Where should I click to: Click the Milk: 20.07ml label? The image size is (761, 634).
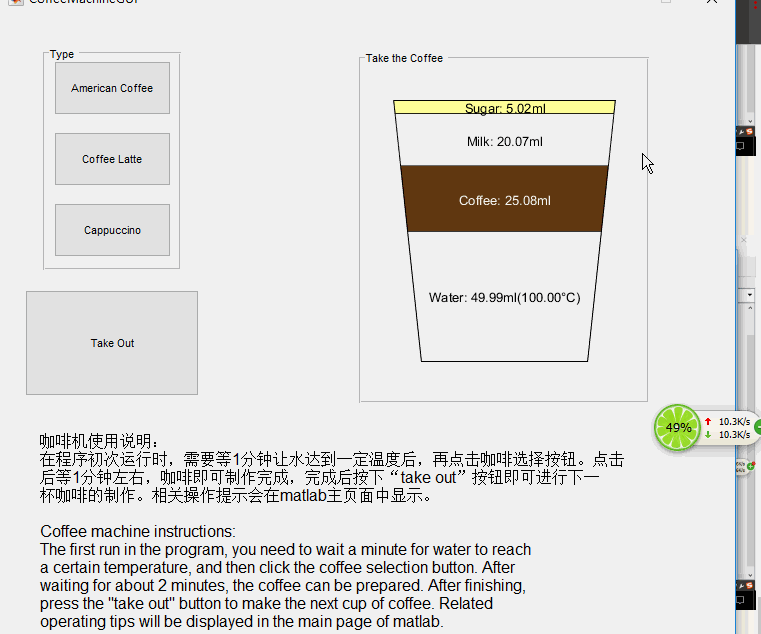coord(505,142)
